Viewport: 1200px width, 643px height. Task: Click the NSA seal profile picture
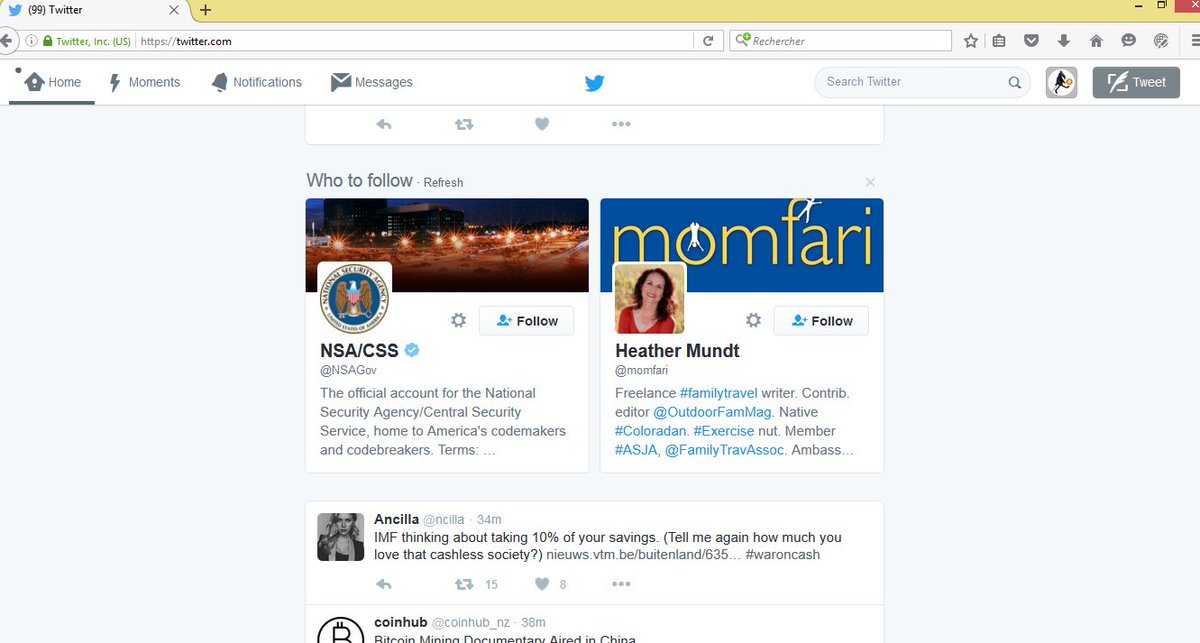(x=354, y=299)
